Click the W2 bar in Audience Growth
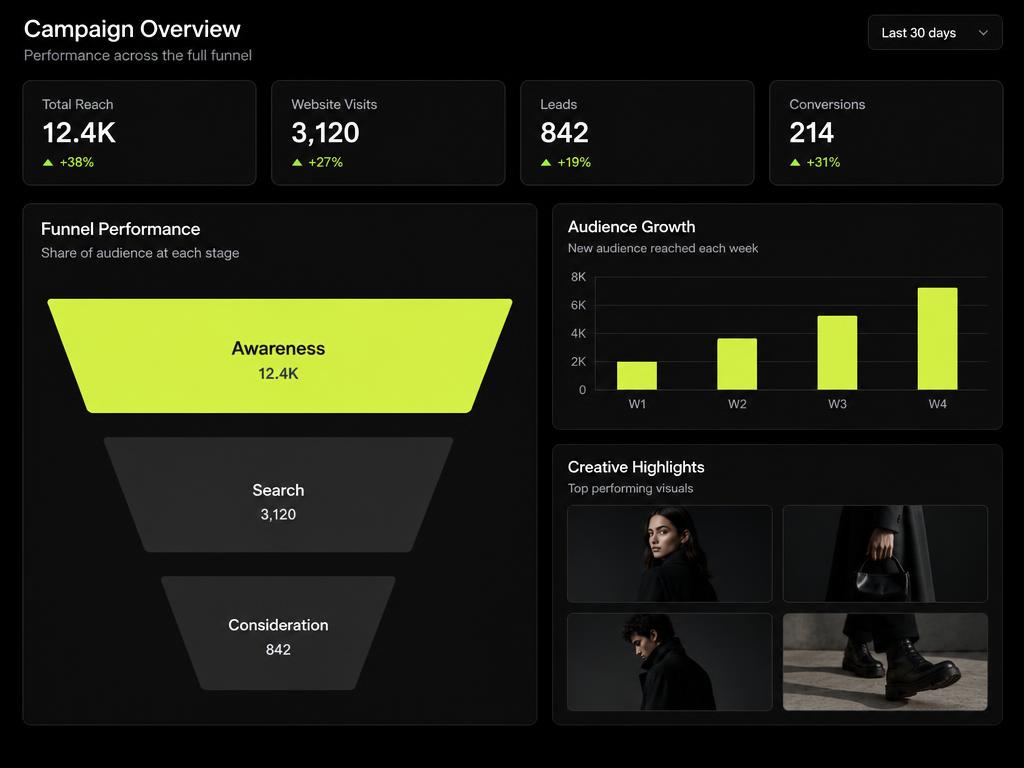 [x=737, y=364]
